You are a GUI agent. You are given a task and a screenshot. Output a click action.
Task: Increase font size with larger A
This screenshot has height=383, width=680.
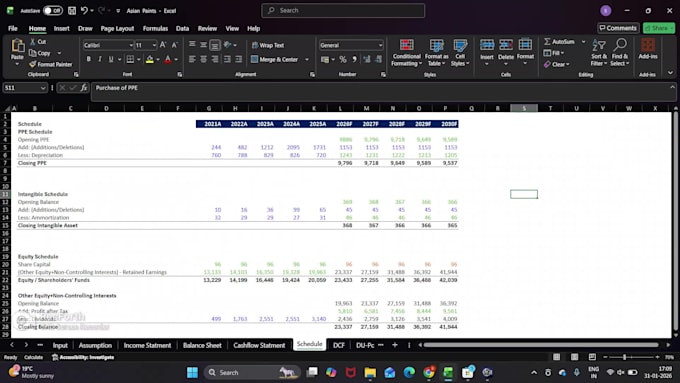(163, 45)
